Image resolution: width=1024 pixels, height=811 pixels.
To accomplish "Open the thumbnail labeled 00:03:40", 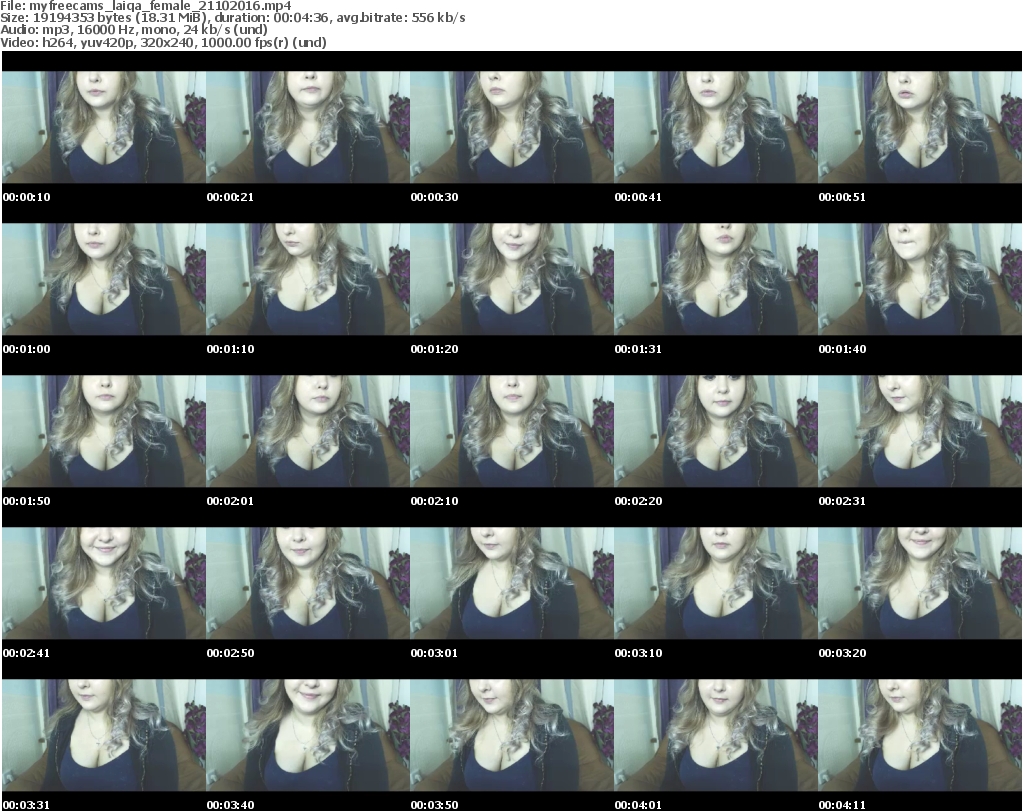I will (308, 735).
